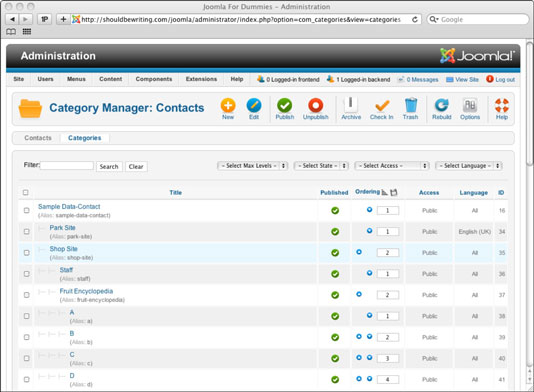This screenshot has height=392, width=534.
Task: Switch to the Categories submenu tab
Action: (84, 138)
